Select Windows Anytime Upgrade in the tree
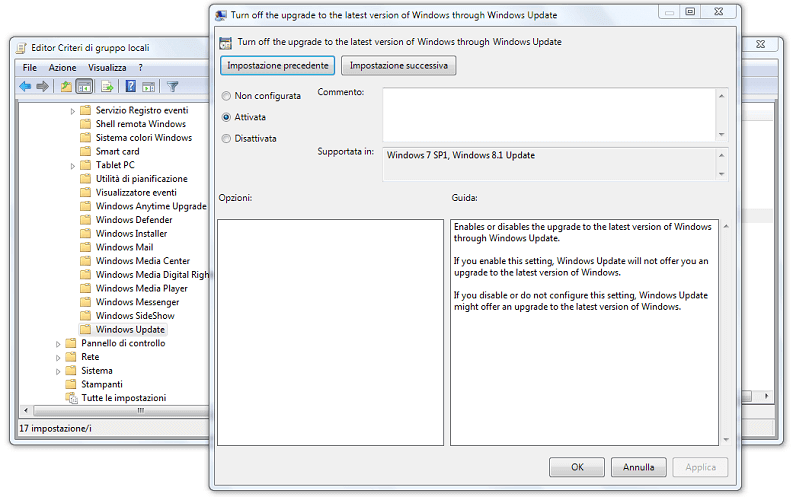The height and width of the screenshot is (497, 793). 151,206
